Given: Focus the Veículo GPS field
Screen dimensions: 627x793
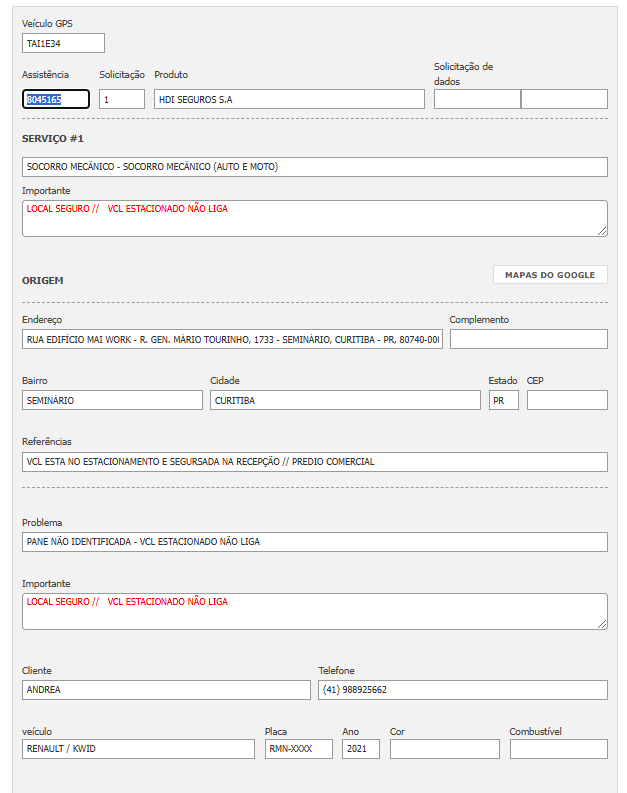Looking at the screenshot, I should [63, 43].
